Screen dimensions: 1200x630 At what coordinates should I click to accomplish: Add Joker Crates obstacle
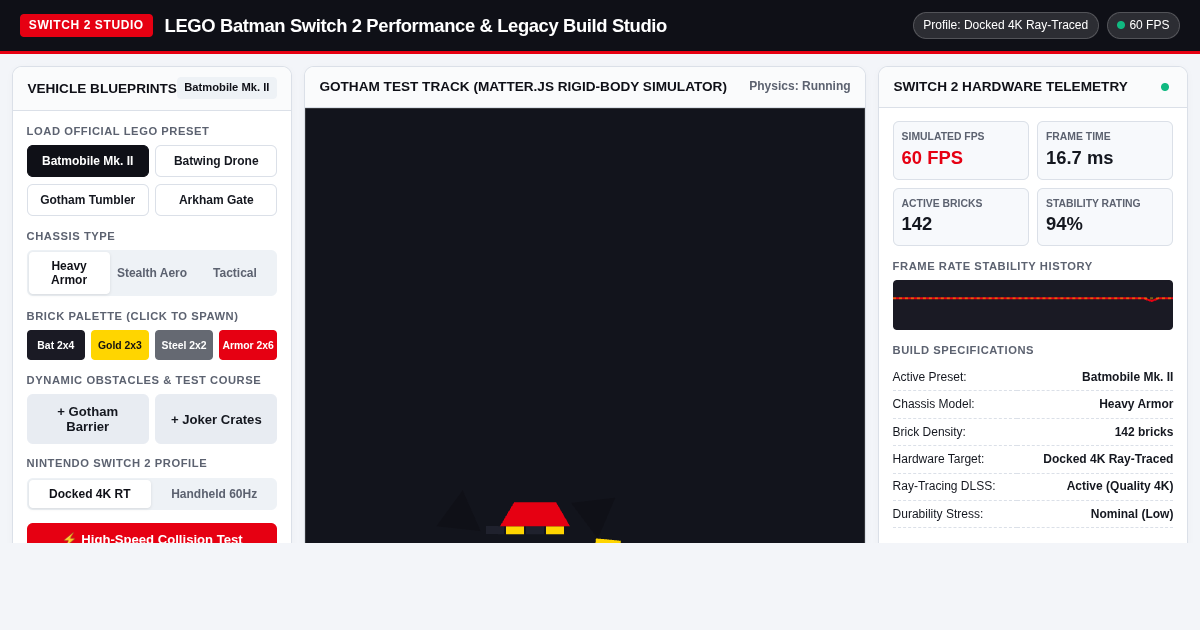(x=216, y=419)
